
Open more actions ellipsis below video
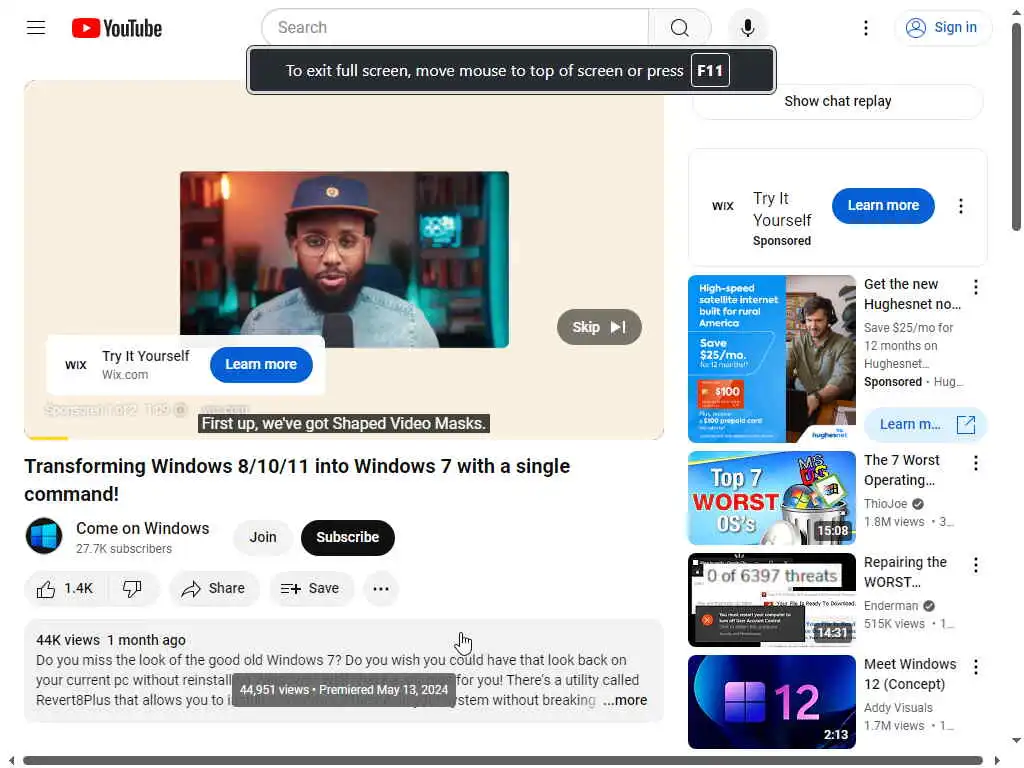[x=381, y=589]
